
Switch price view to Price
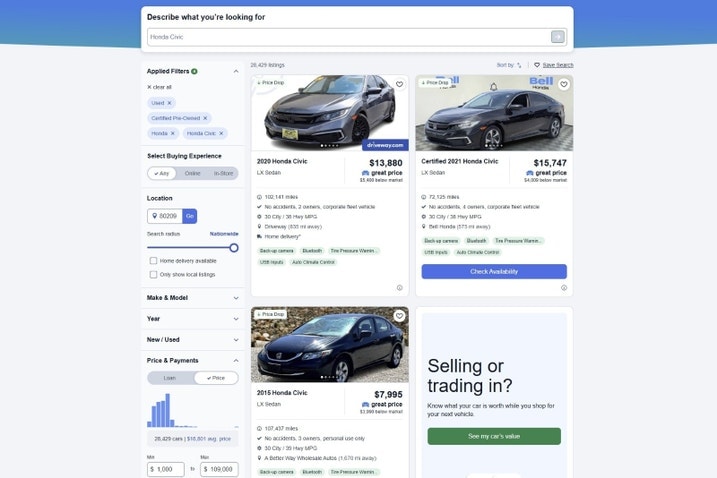point(216,378)
